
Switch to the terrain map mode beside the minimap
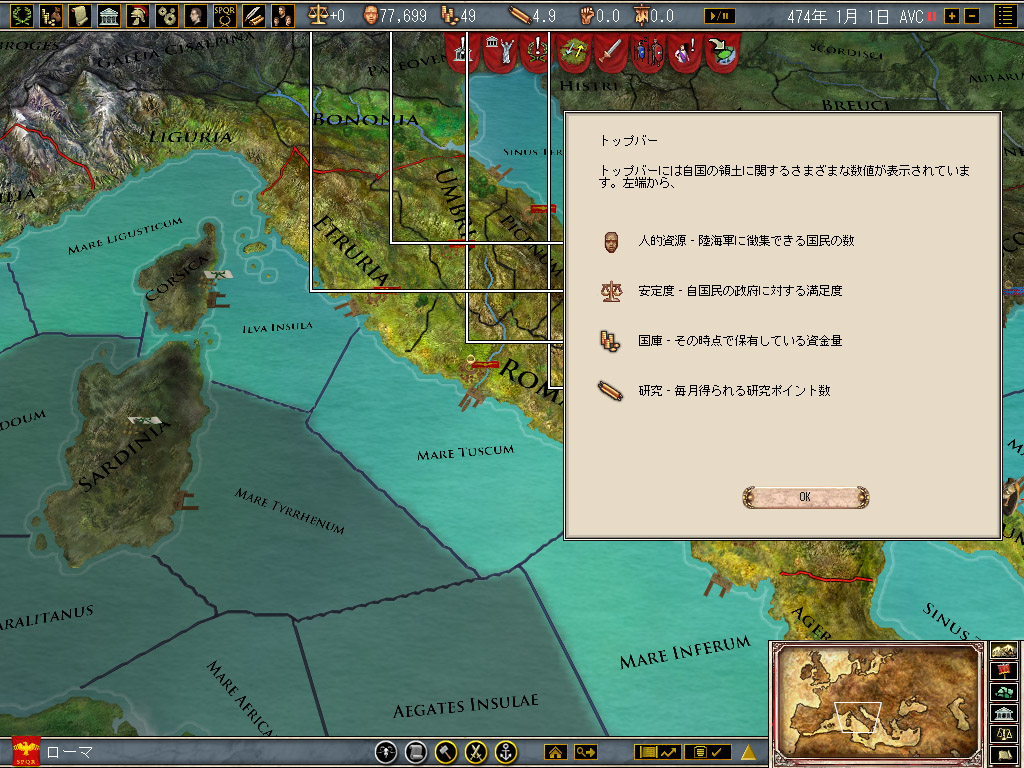pos(1004,650)
